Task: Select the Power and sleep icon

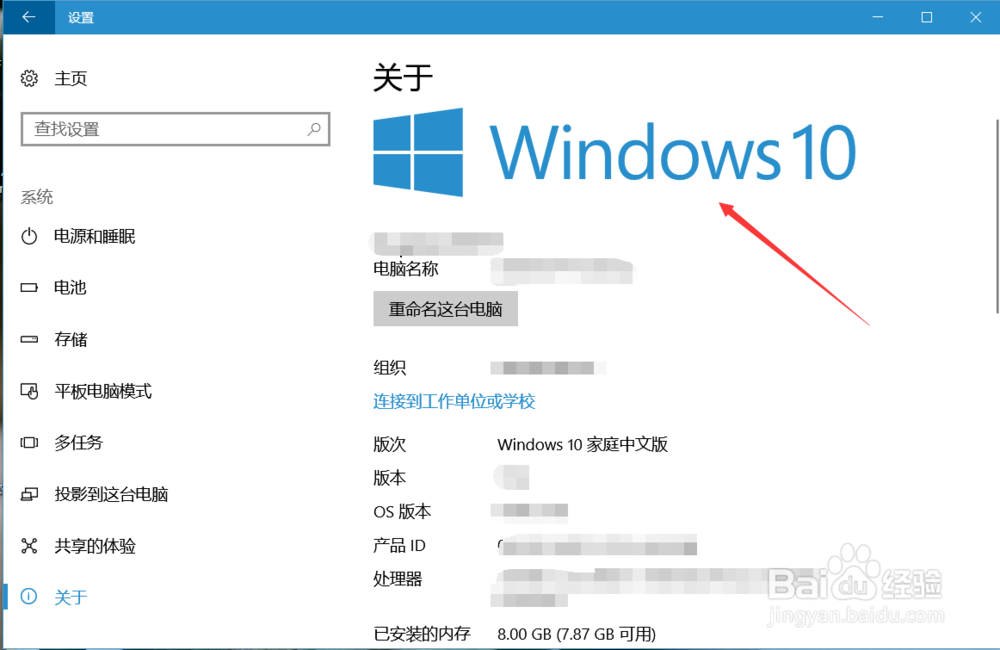Action: click(x=29, y=237)
